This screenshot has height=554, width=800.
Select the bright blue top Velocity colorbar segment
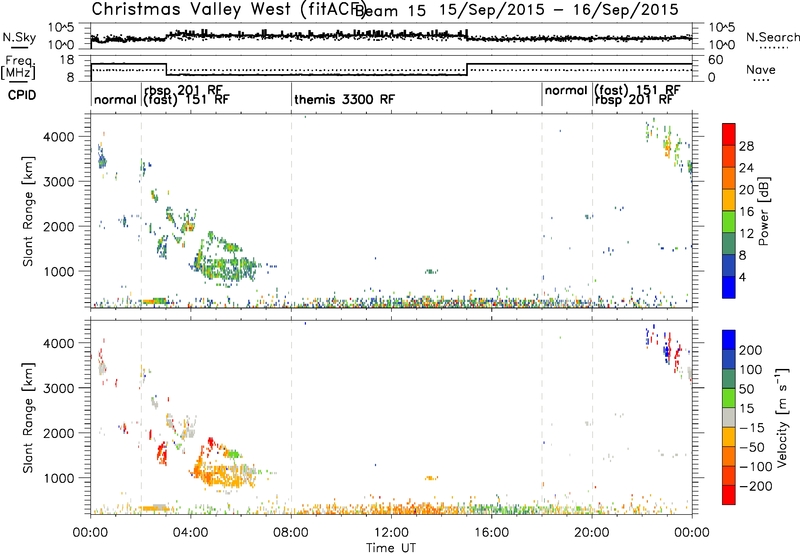click(x=729, y=340)
